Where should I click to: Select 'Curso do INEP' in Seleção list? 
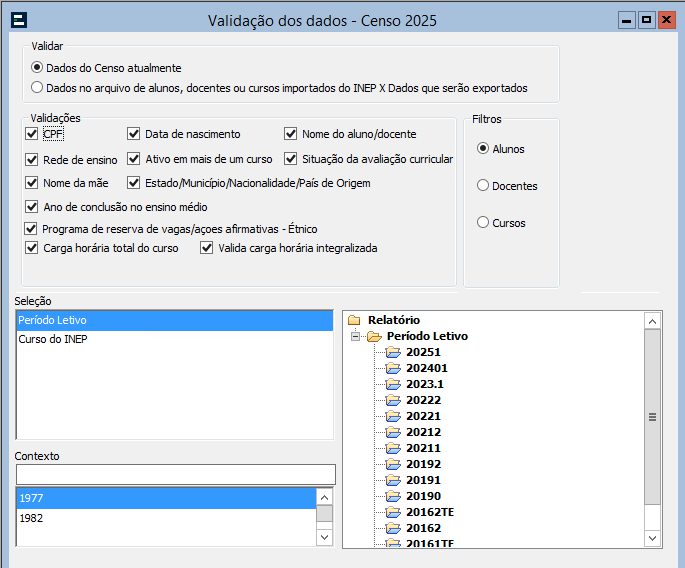[x=174, y=339]
